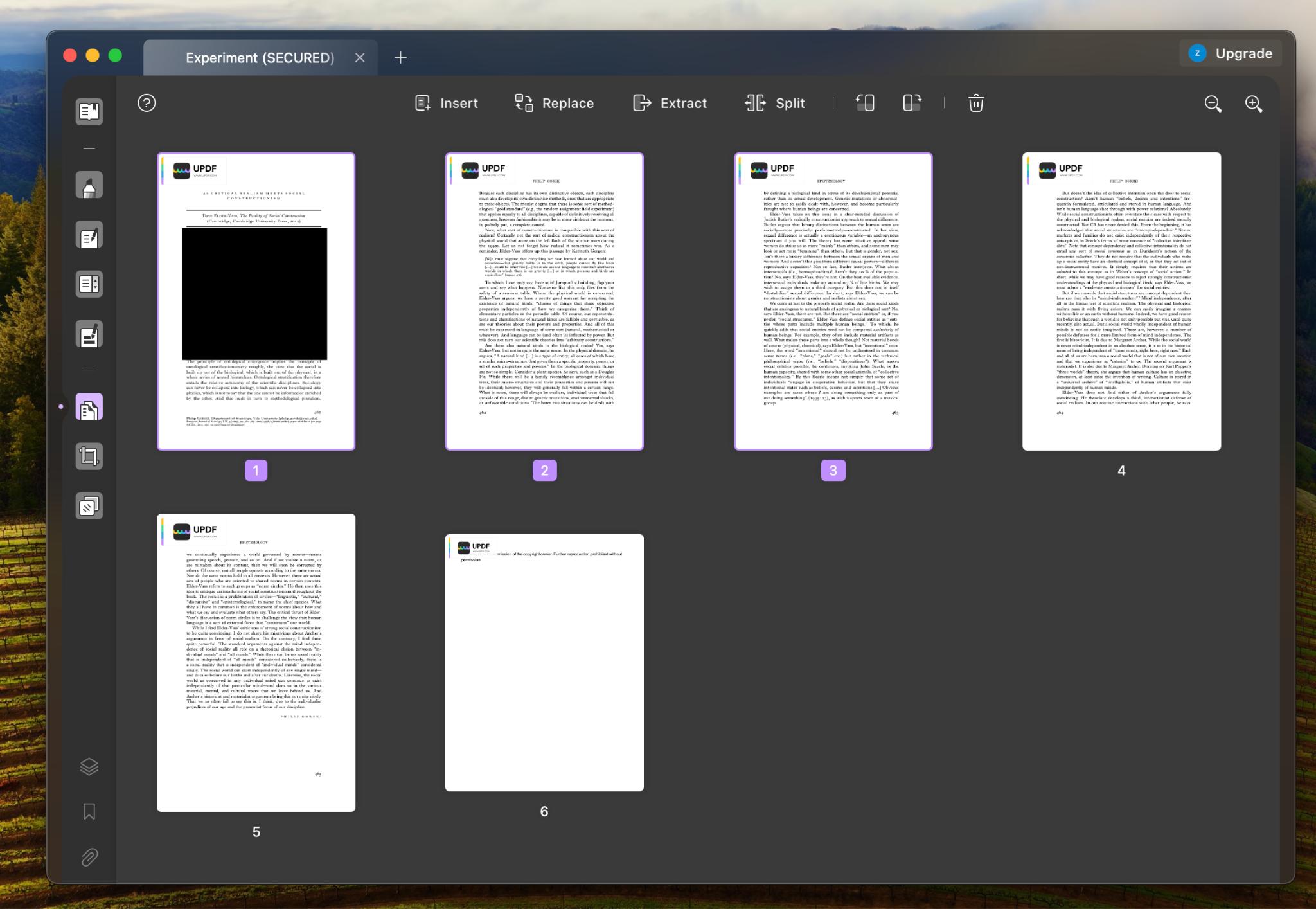This screenshot has width=1316, height=909.
Task: Select the annotation highlighter tool
Action: point(89,185)
